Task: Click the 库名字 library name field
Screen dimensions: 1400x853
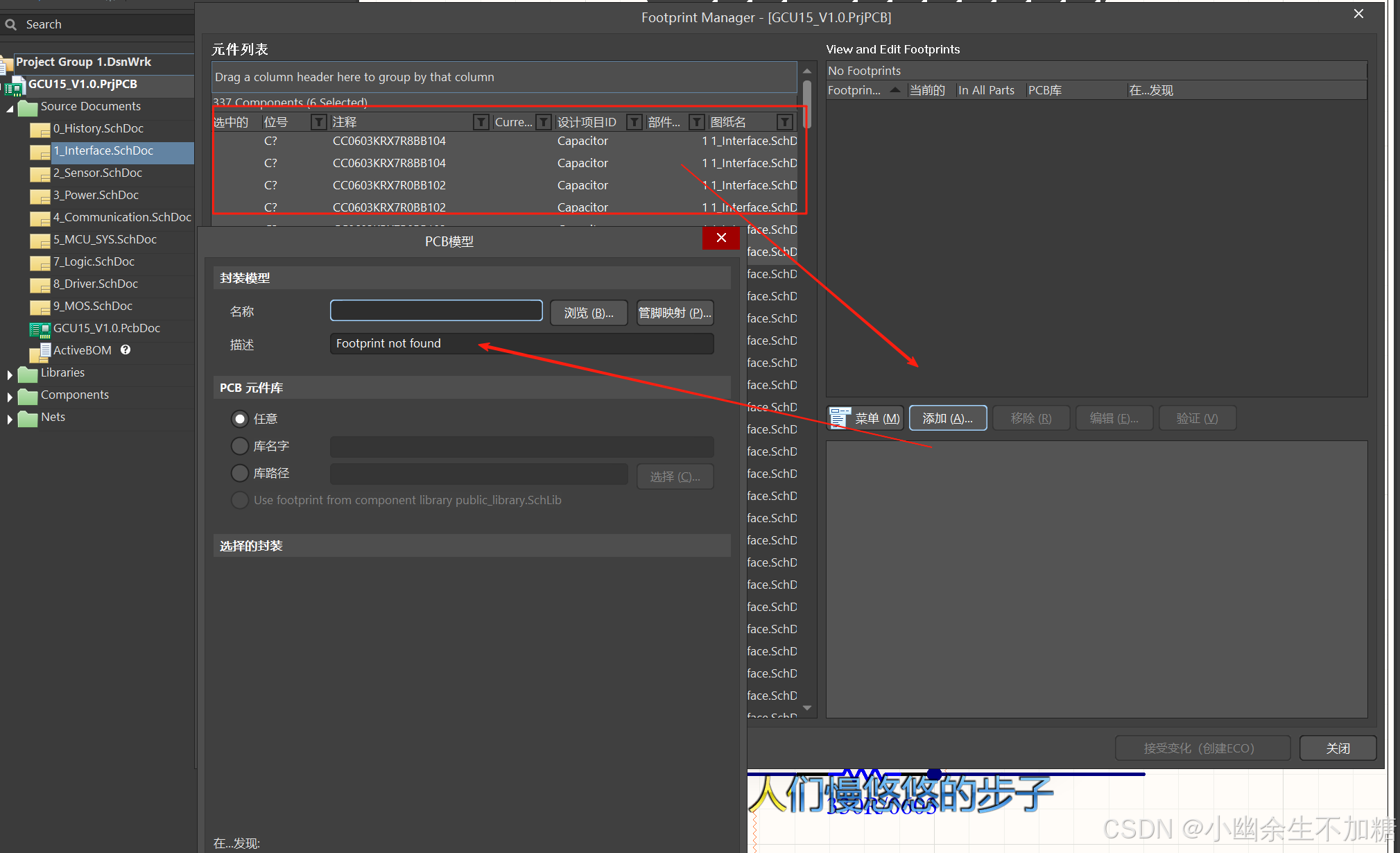Action: tap(521, 446)
